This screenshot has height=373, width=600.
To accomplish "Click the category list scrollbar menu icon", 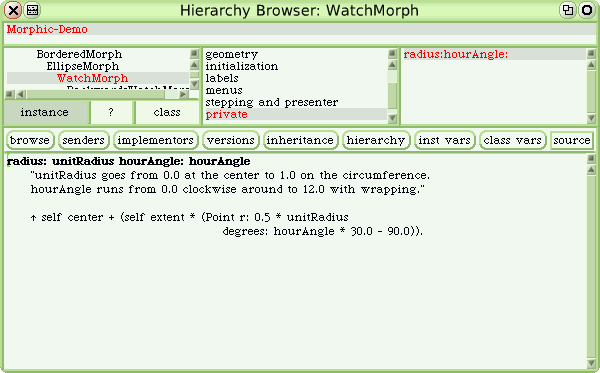I will (x=392, y=54).
